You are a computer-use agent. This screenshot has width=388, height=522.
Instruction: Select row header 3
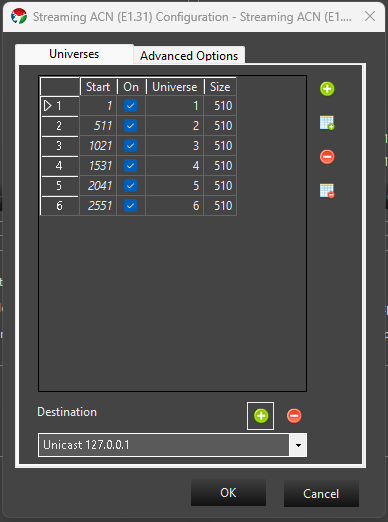click(x=60, y=146)
